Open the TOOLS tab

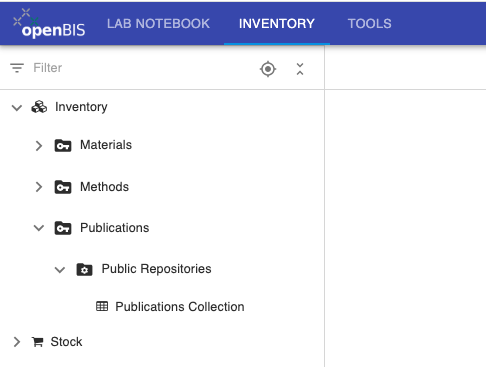click(370, 24)
